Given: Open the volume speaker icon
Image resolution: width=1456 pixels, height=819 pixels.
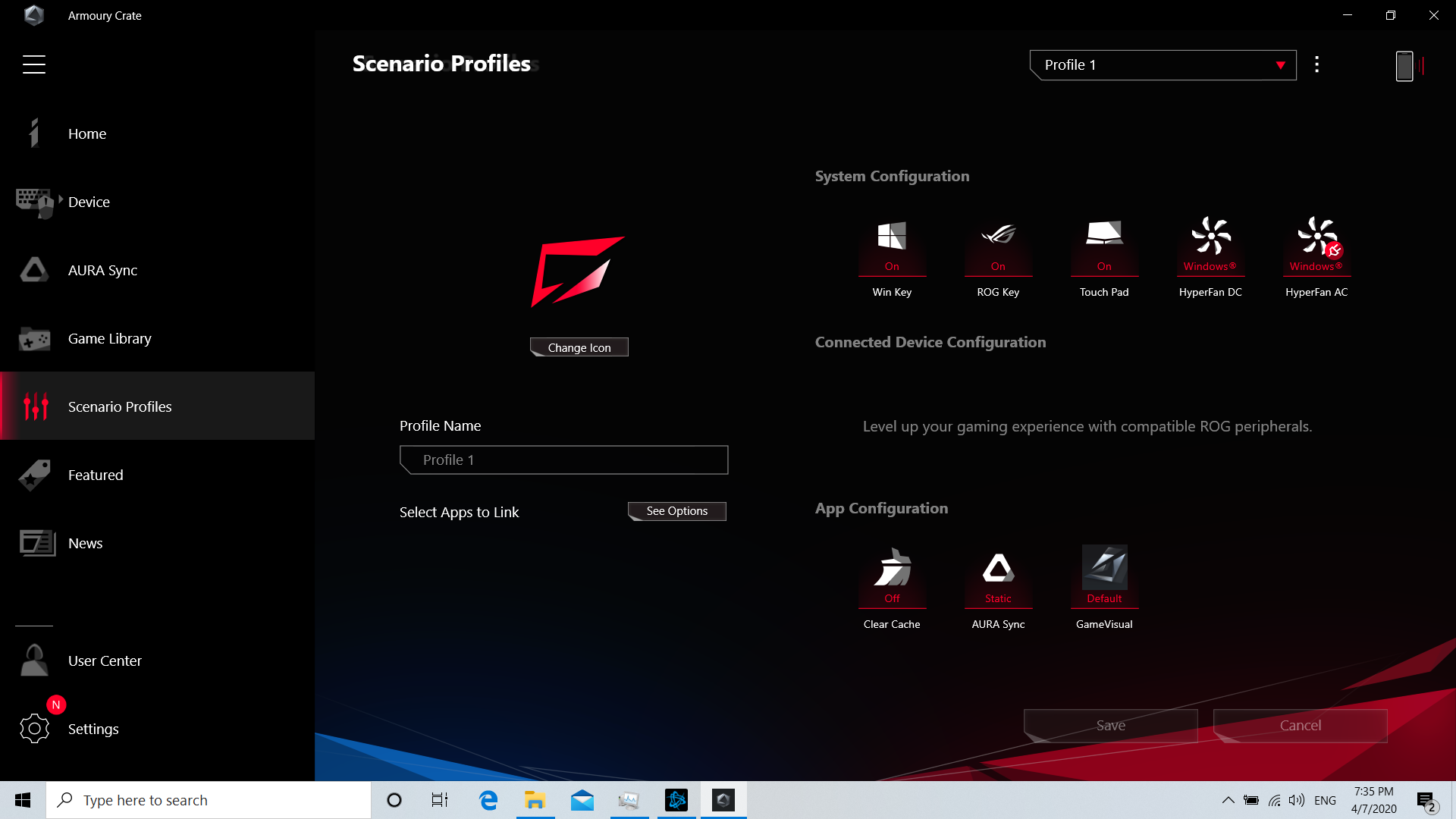Looking at the screenshot, I should (1297, 800).
